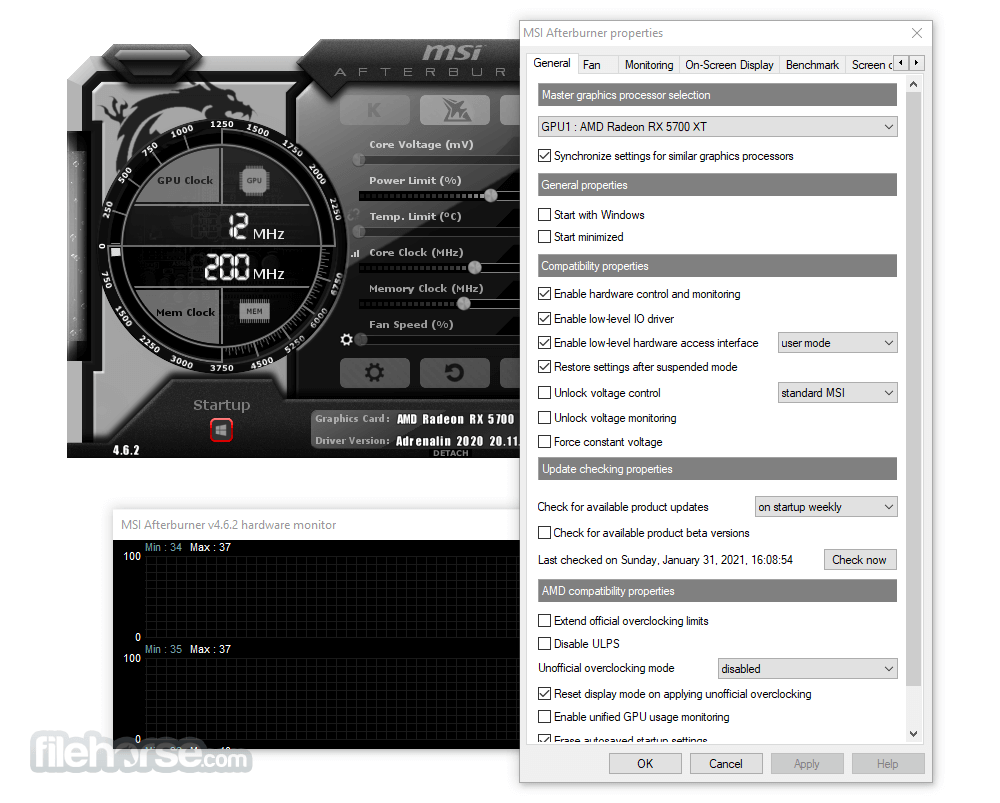Switch to the On-Screen Display tab
This screenshot has width=1000, height=803.
click(729, 64)
